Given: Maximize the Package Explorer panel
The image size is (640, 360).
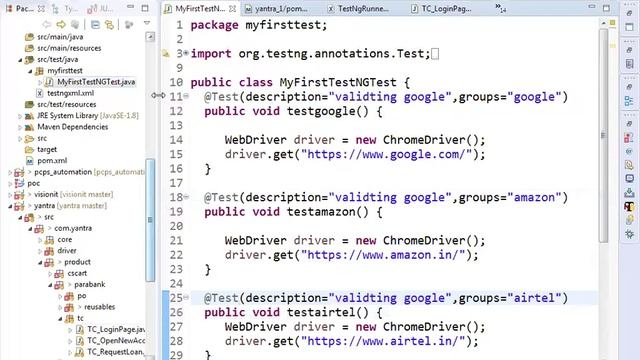Looking at the screenshot, I should pos(145,8).
